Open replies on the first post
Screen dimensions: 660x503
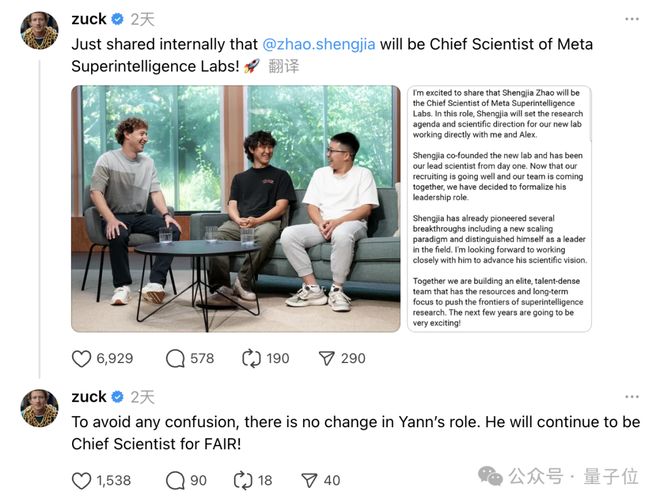pos(177,358)
